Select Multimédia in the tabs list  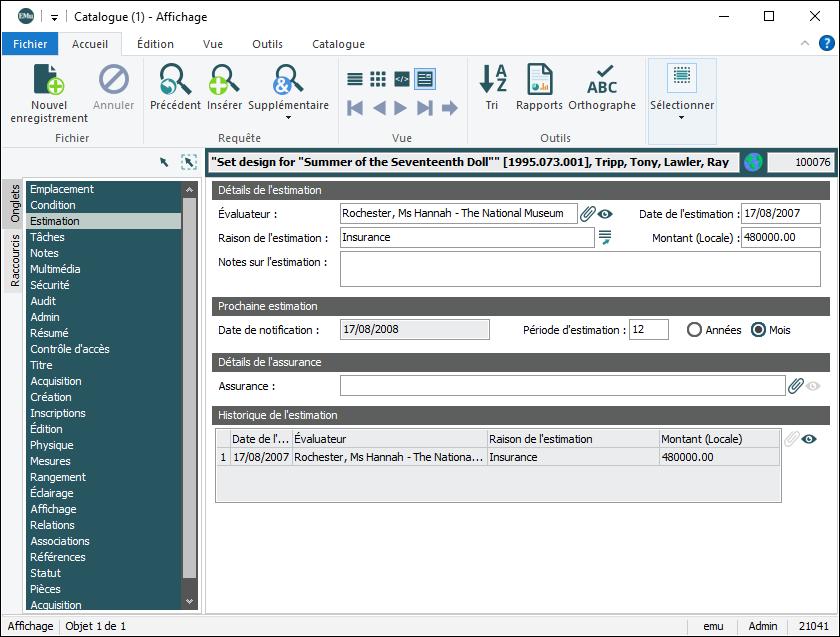(x=55, y=269)
